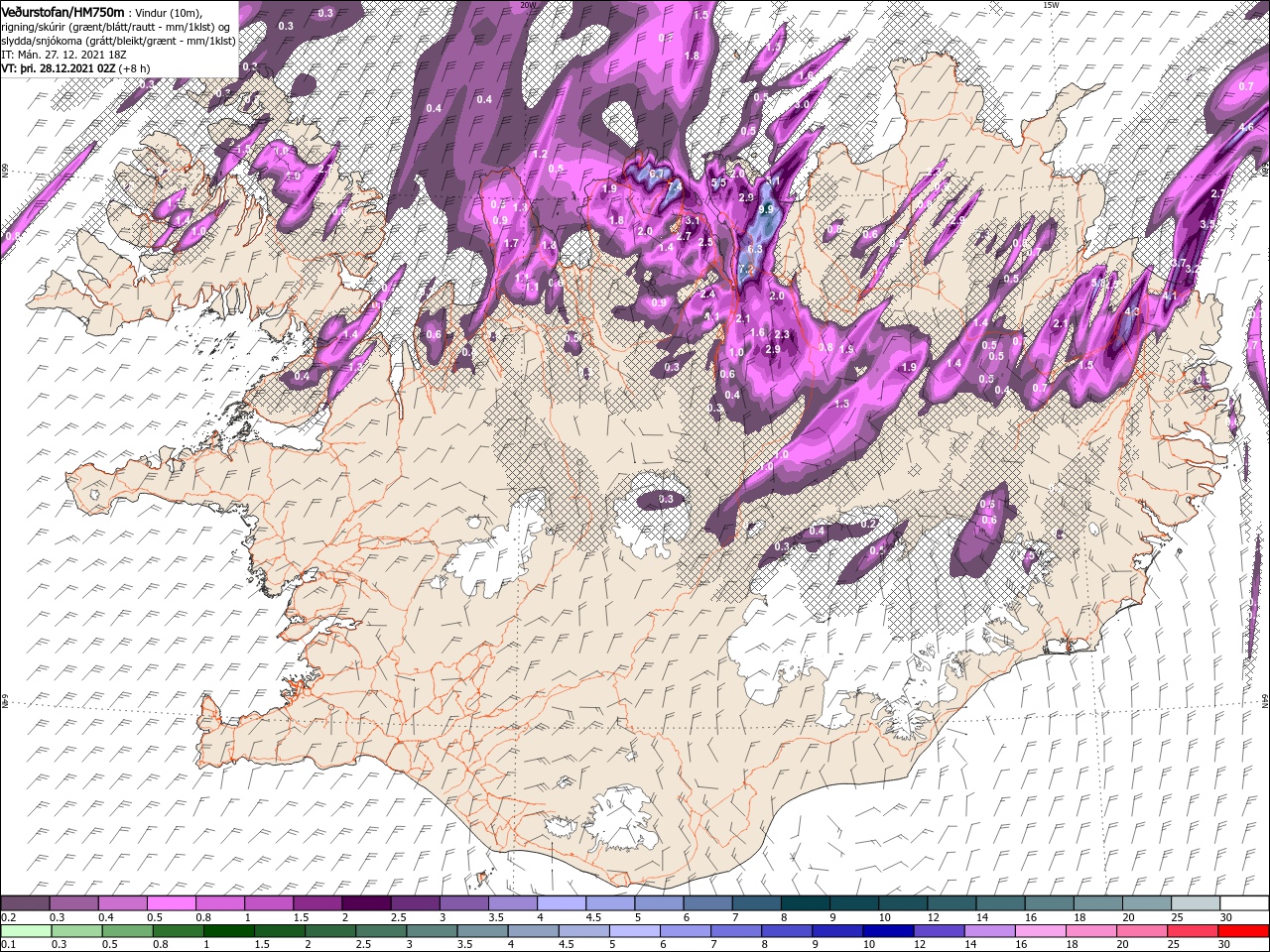1270x952 pixels.
Task: Click the '(+8 h)' forecast offset text
Action: coord(135,68)
